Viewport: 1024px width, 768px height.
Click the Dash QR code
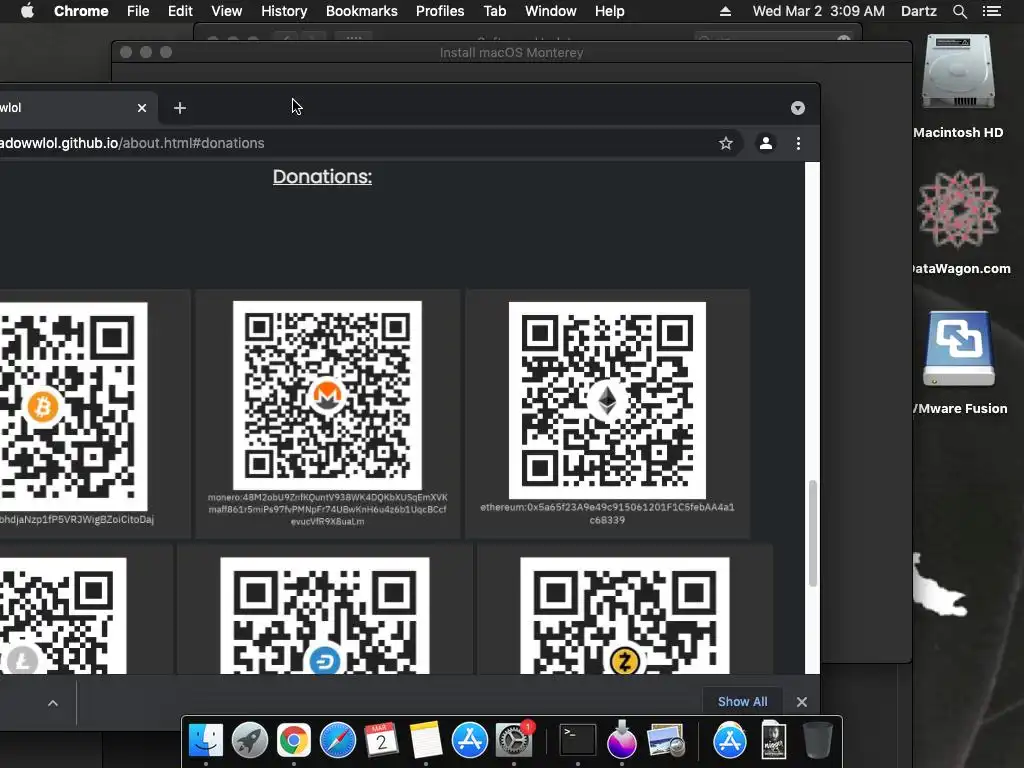click(325, 616)
